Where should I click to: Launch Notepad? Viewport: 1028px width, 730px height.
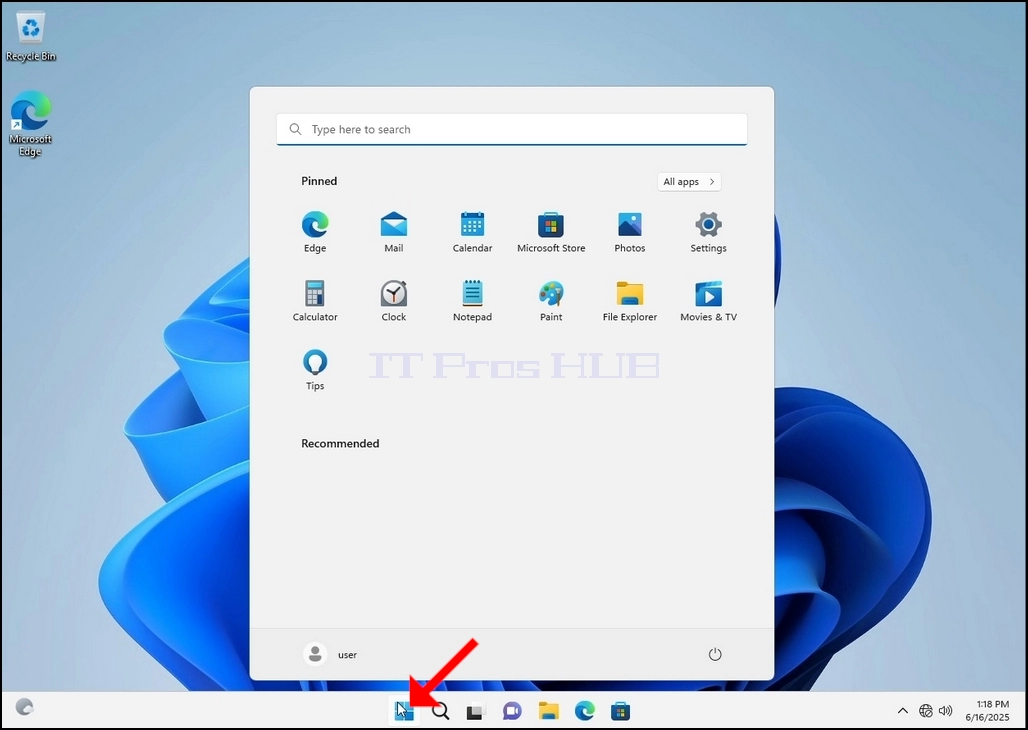coord(472,301)
